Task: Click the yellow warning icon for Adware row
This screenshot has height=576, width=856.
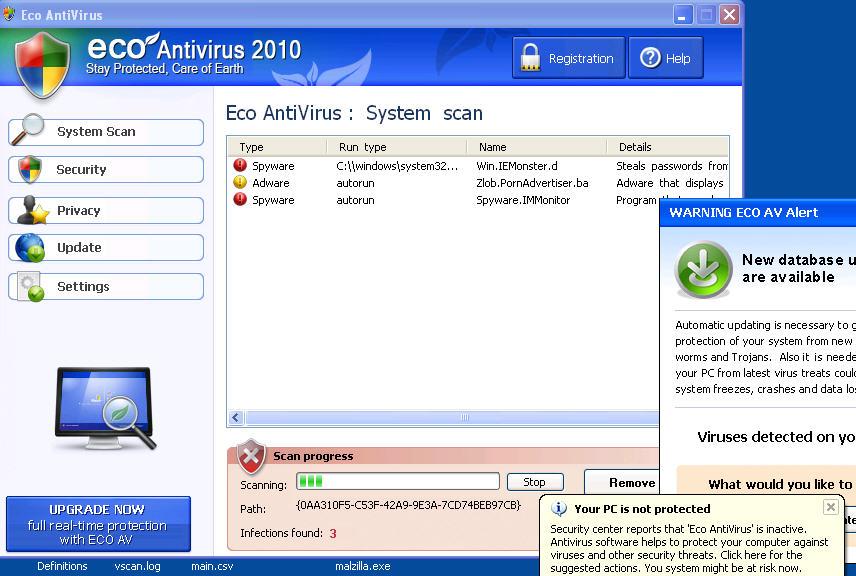Action: pos(240,182)
